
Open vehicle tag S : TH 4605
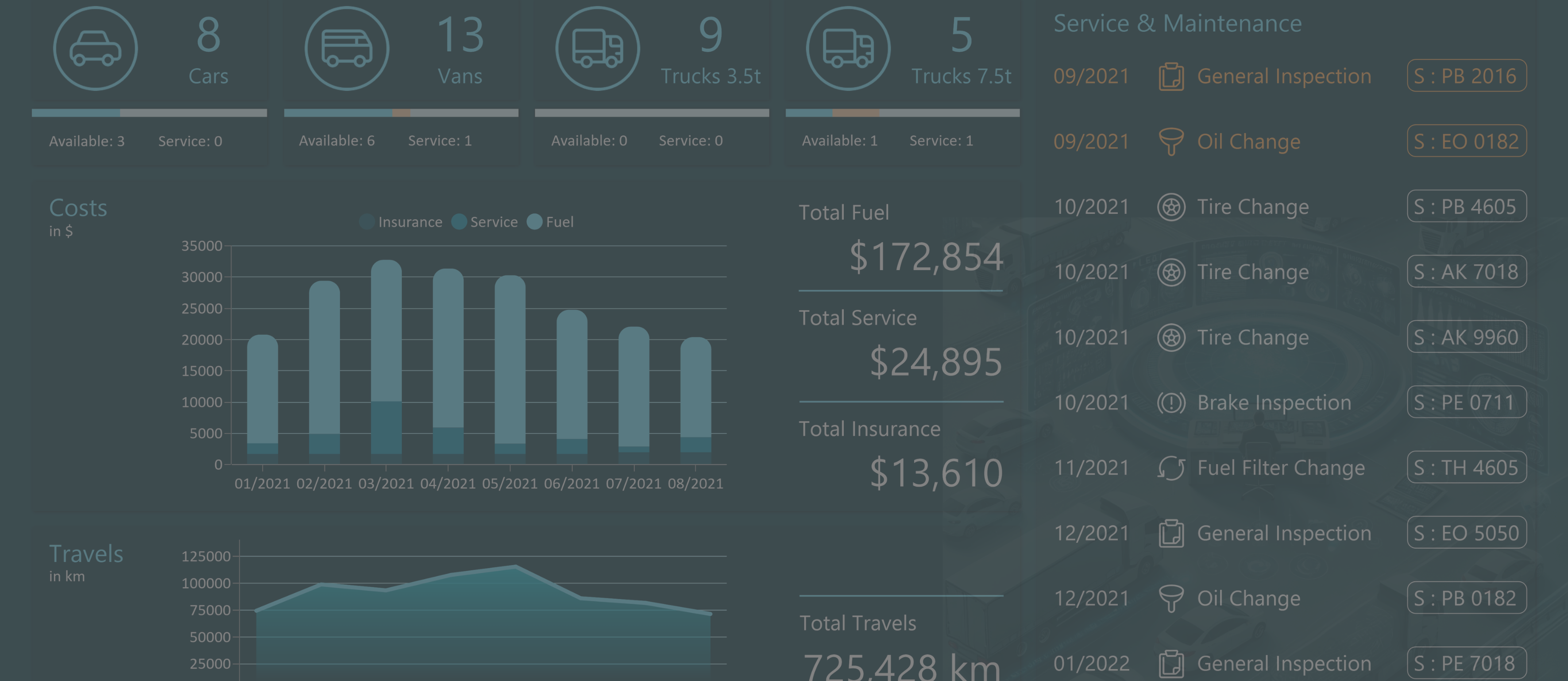[x=1466, y=468]
